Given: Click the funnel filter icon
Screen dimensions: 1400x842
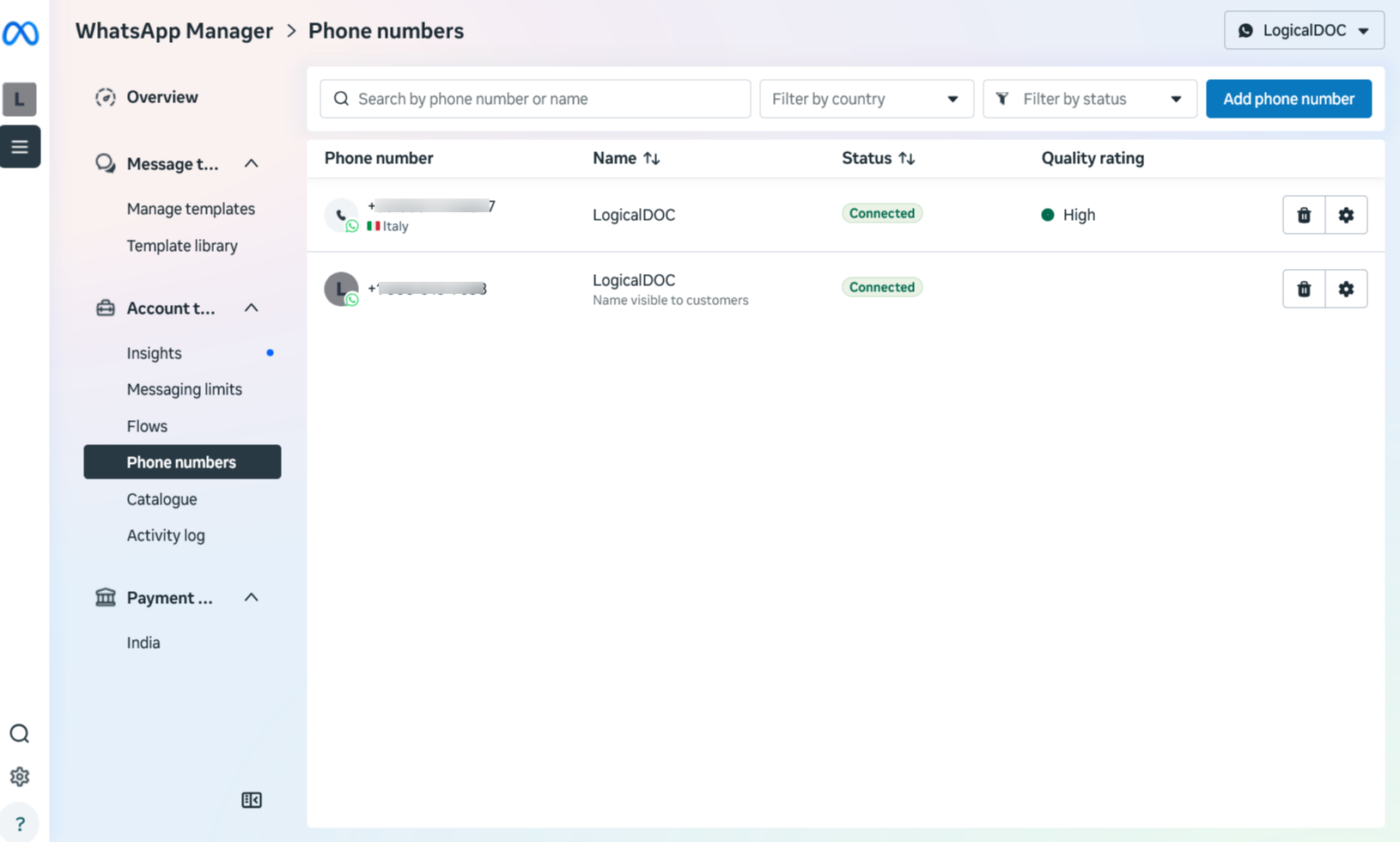Looking at the screenshot, I should point(1002,99).
